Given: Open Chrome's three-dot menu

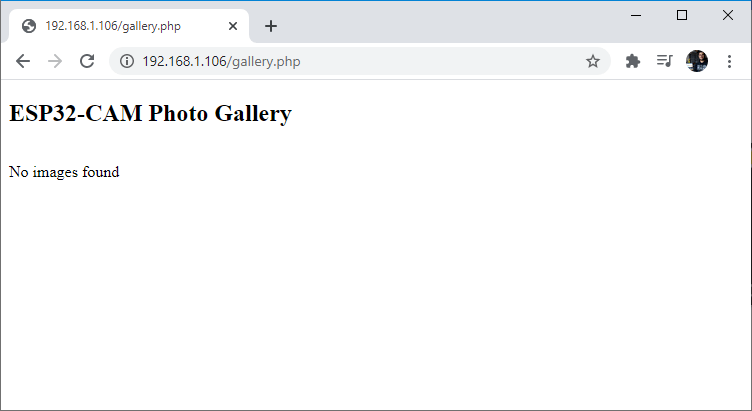Looking at the screenshot, I should click(x=729, y=61).
